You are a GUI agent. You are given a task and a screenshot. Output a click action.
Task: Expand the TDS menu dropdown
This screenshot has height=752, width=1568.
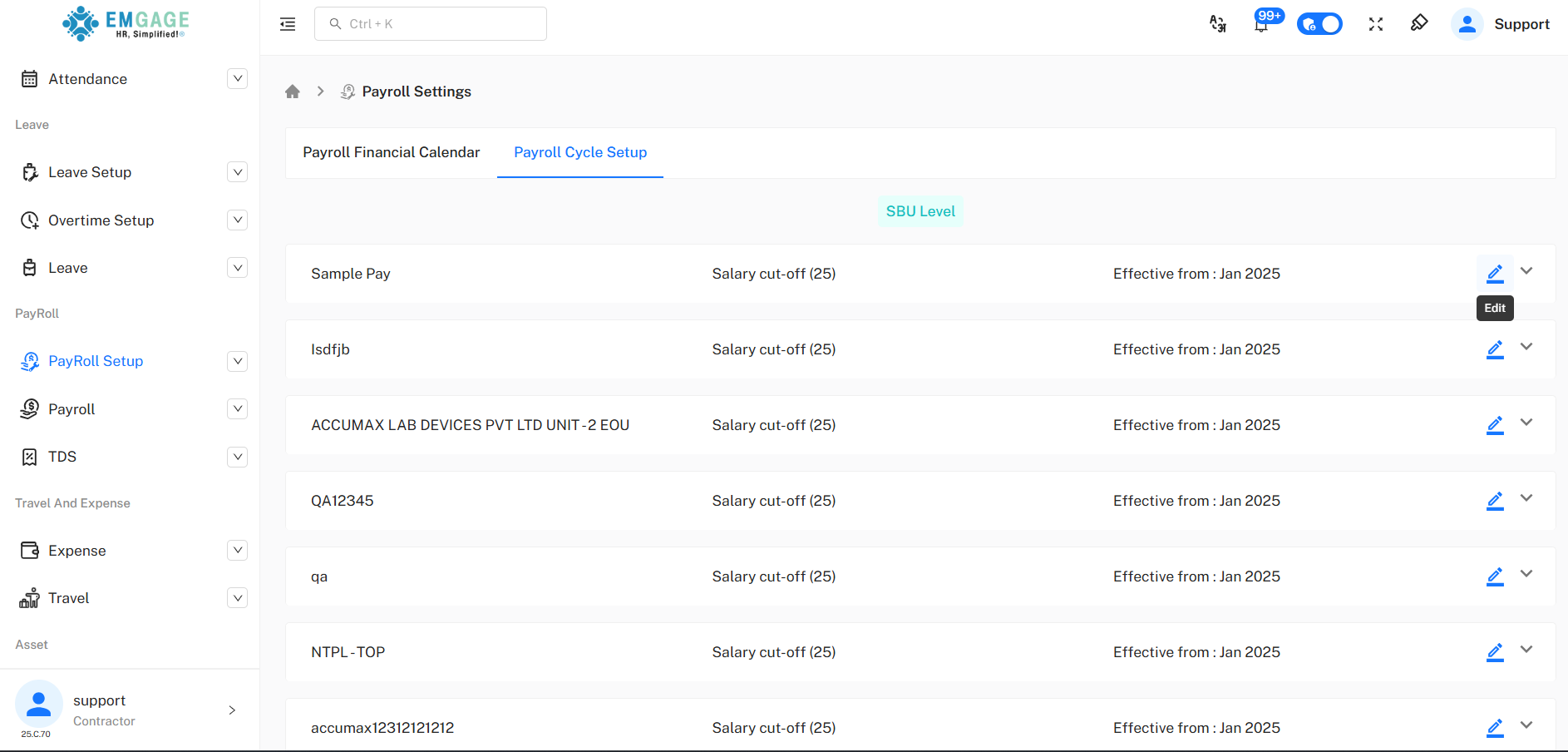coord(237,457)
